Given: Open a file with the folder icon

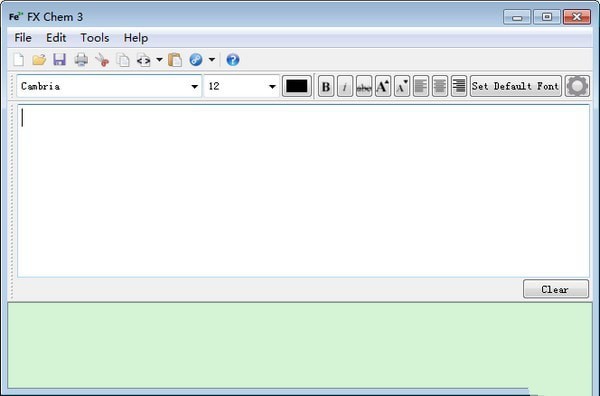Looking at the screenshot, I should point(39,60).
